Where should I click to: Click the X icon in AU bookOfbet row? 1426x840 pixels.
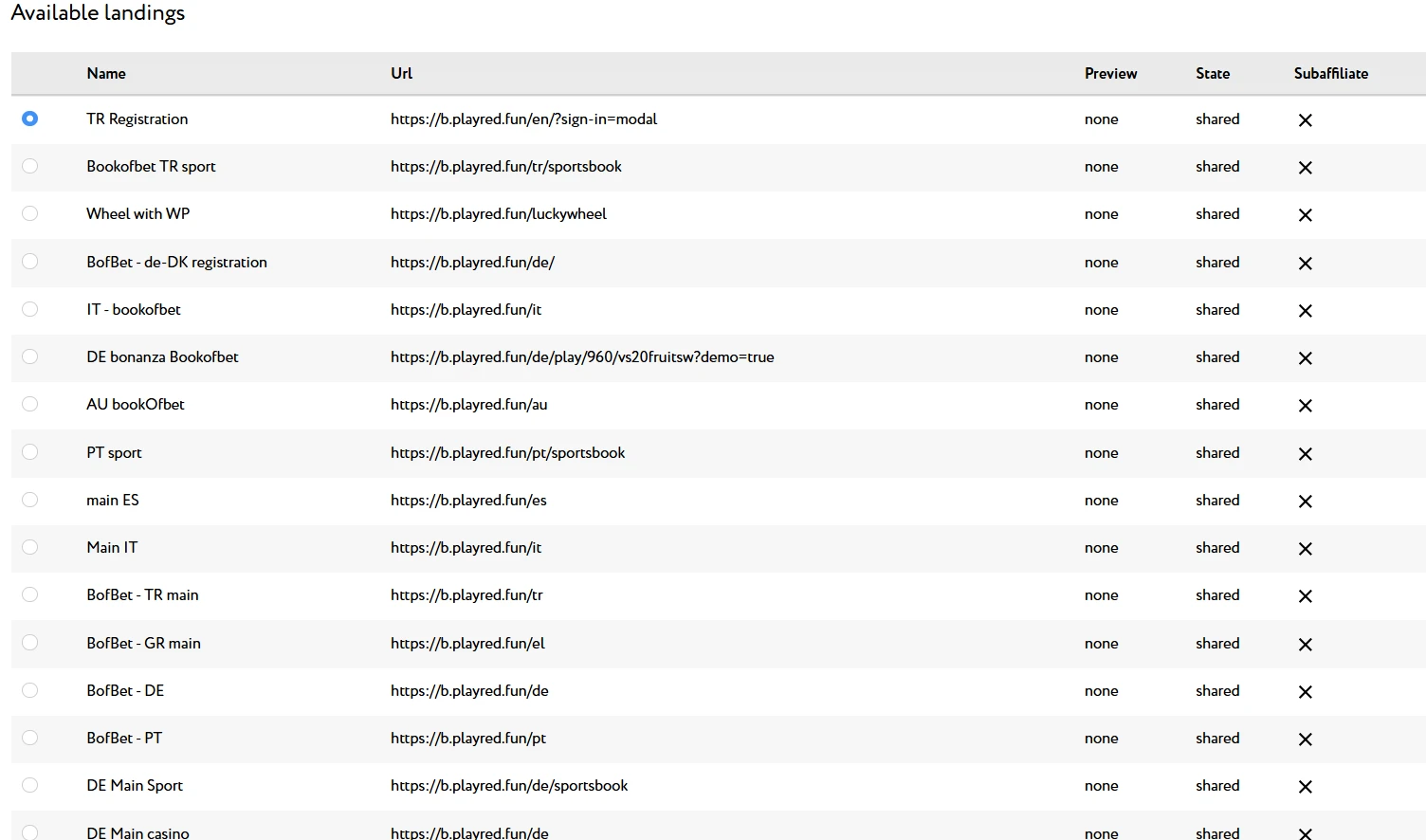(1306, 406)
